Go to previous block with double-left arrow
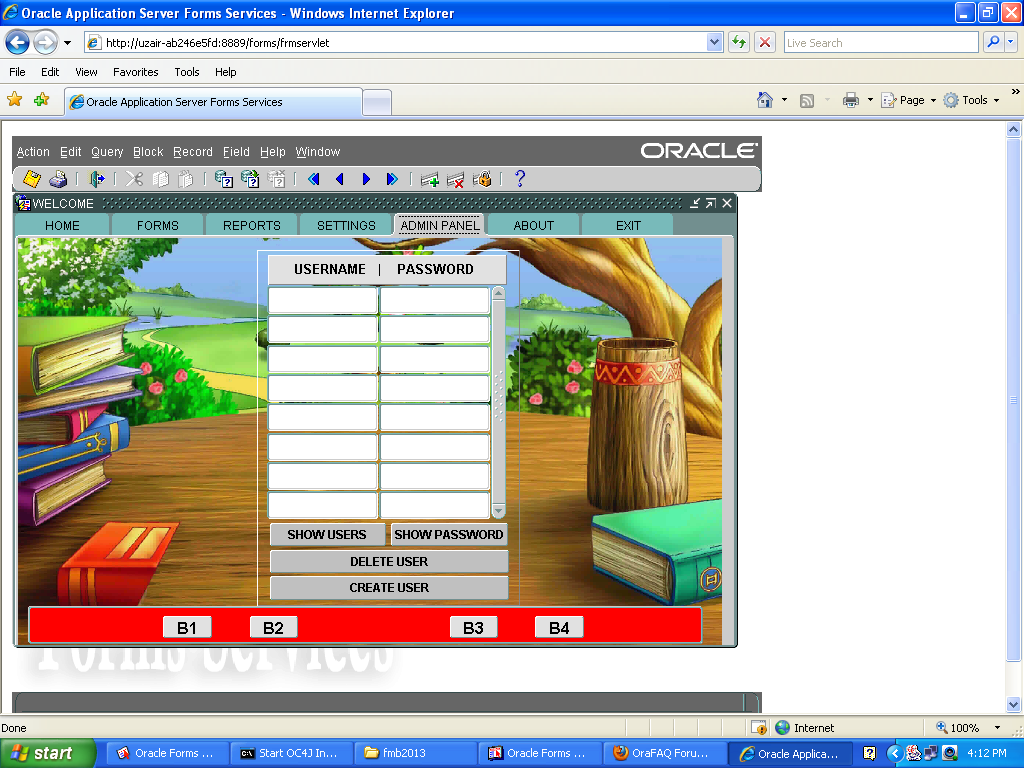The image size is (1024, 768). pos(313,178)
